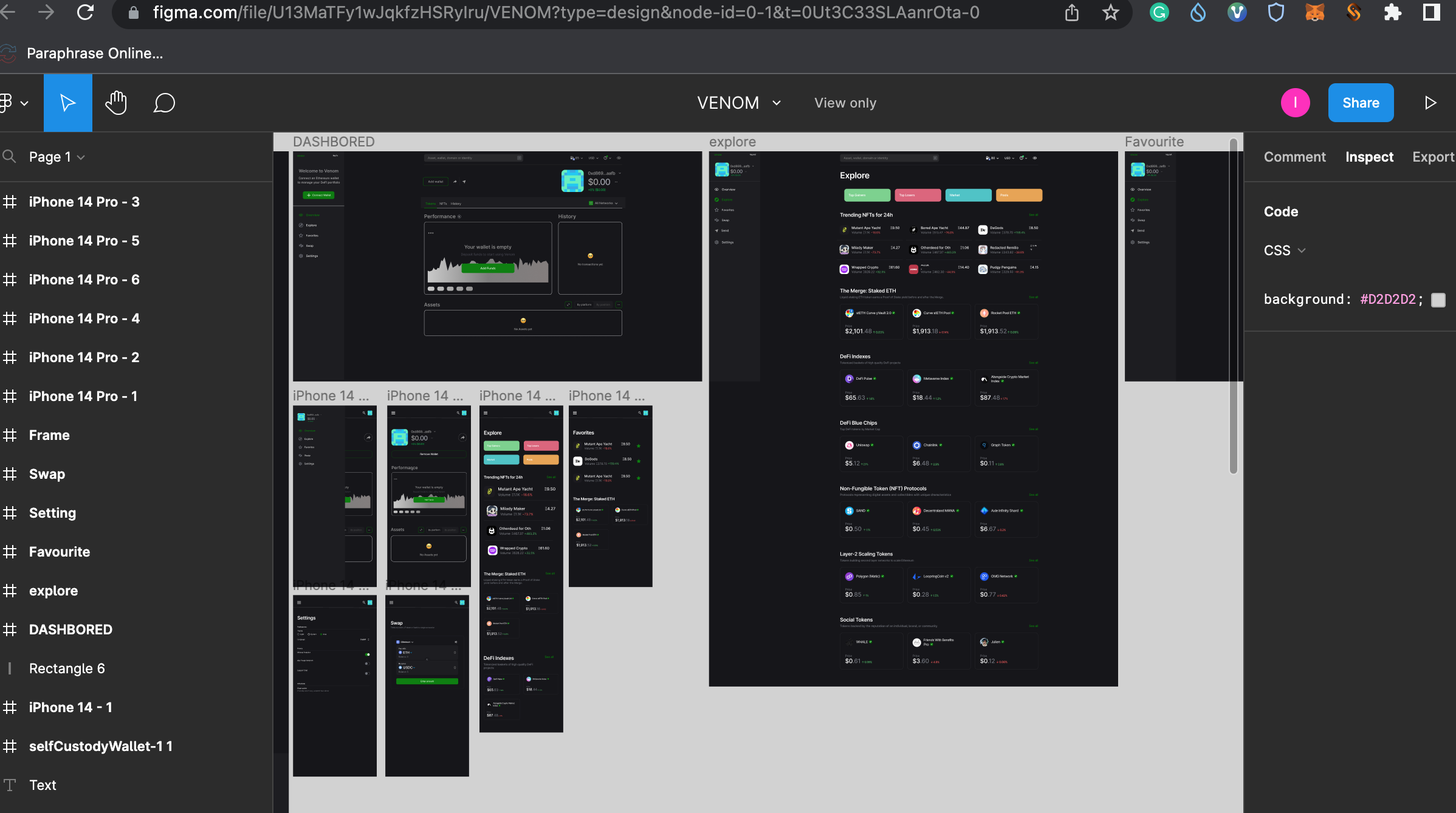The height and width of the screenshot is (813, 1456).
Task: Open the Grammarly extension
Action: click(x=1159, y=12)
